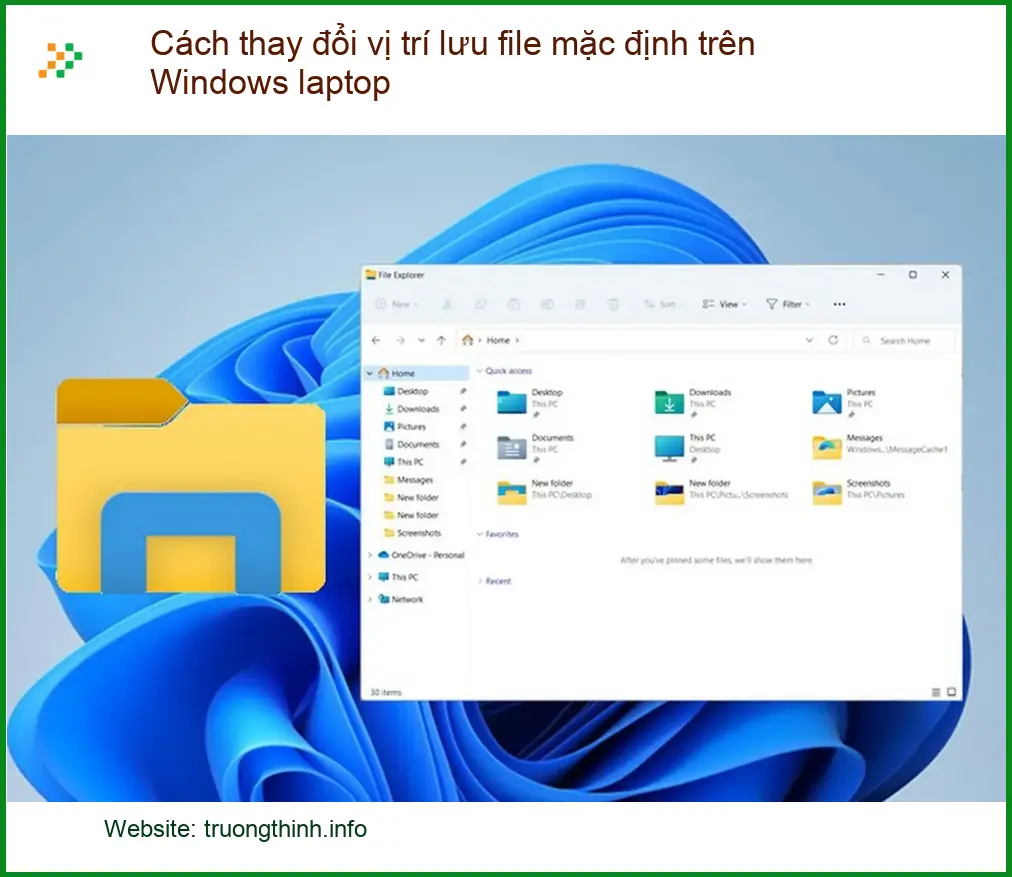
Task: Open Downloads in the sidebar
Action: click(x=418, y=408)
